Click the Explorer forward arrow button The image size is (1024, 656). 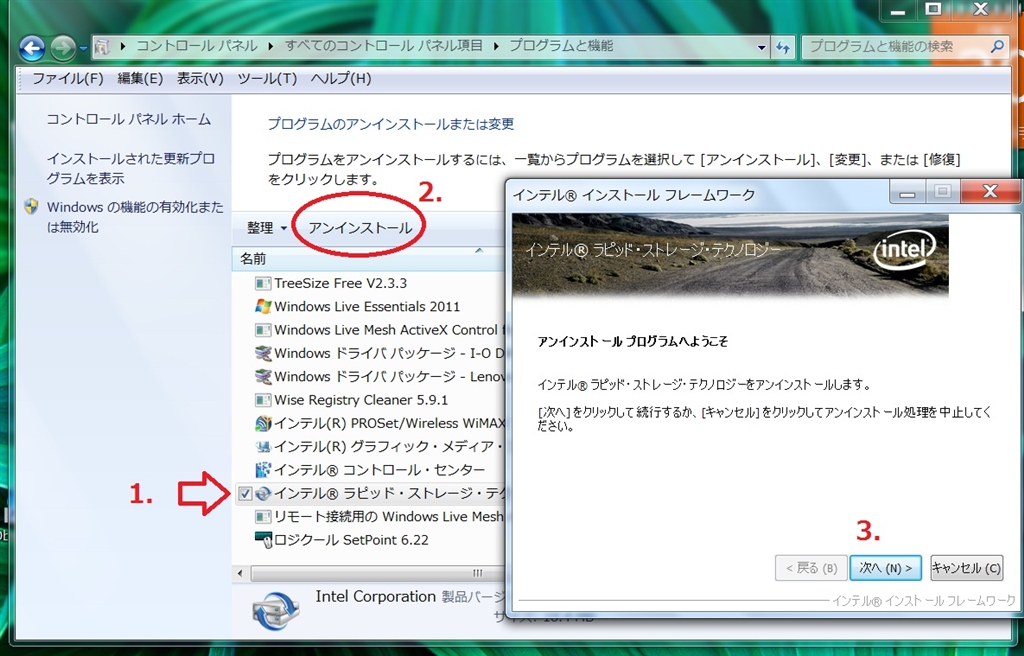pyautogui.click(x=63, y=48)
